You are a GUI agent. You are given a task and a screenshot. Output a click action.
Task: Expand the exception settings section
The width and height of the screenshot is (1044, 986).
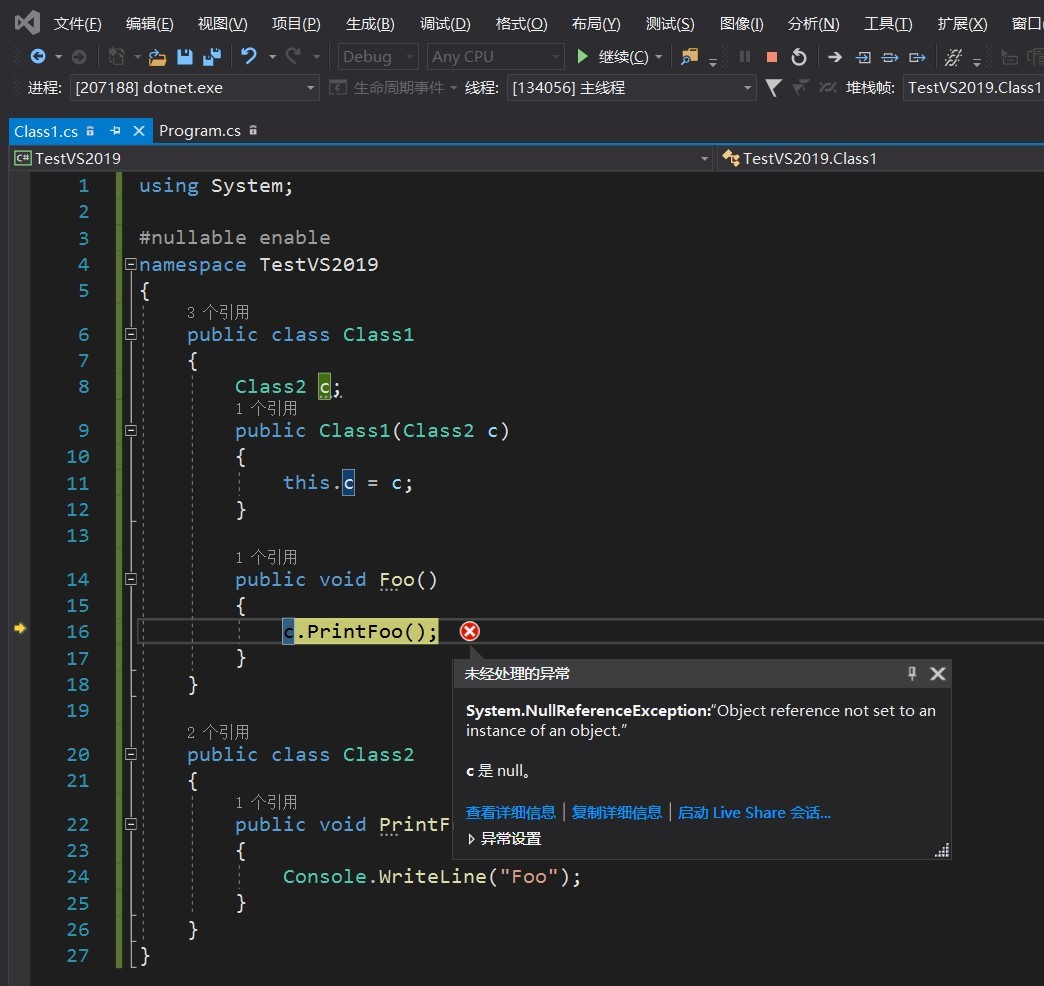tap(472, 839)
